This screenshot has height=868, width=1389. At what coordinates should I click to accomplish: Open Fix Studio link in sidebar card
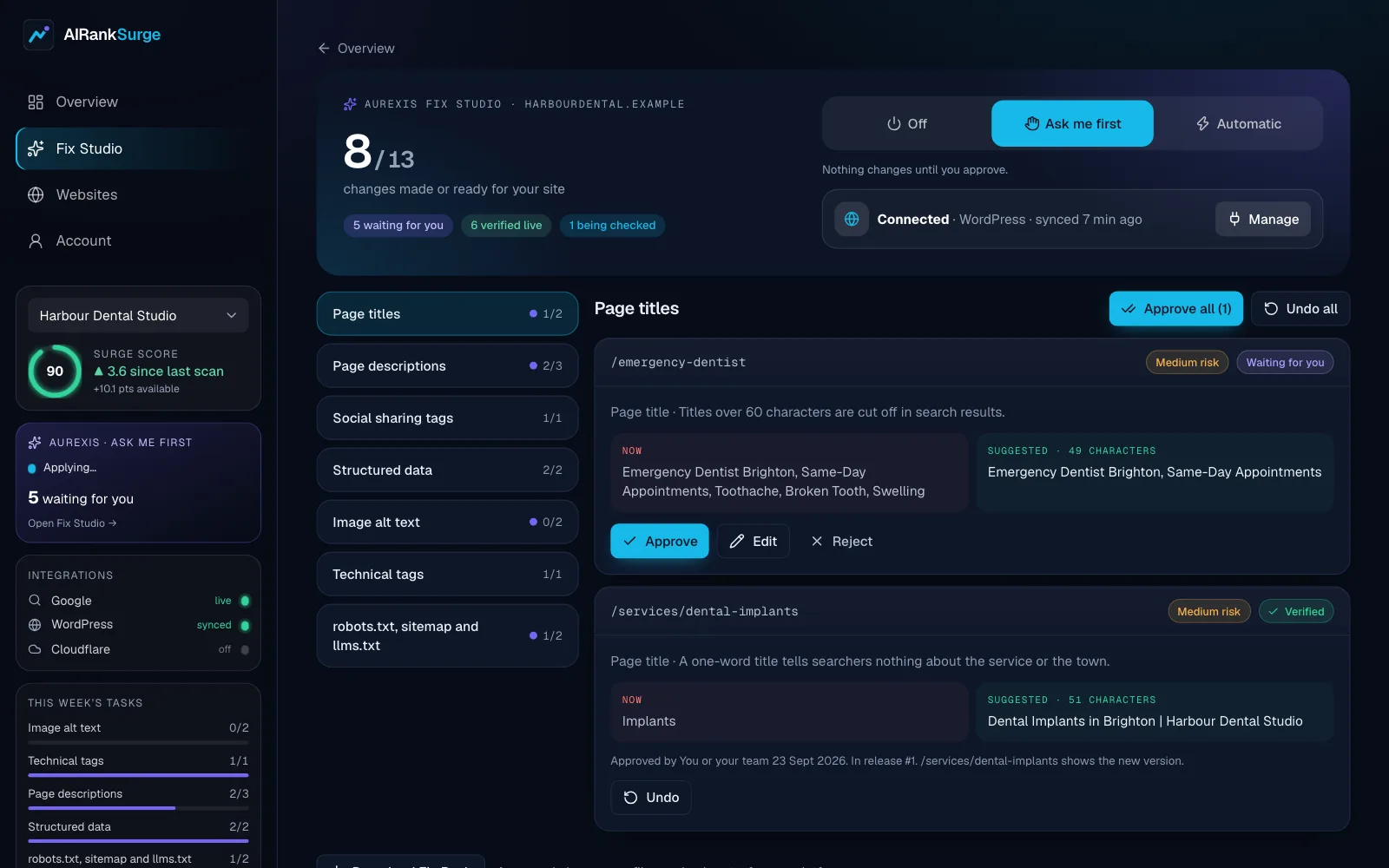coord(72,523)
